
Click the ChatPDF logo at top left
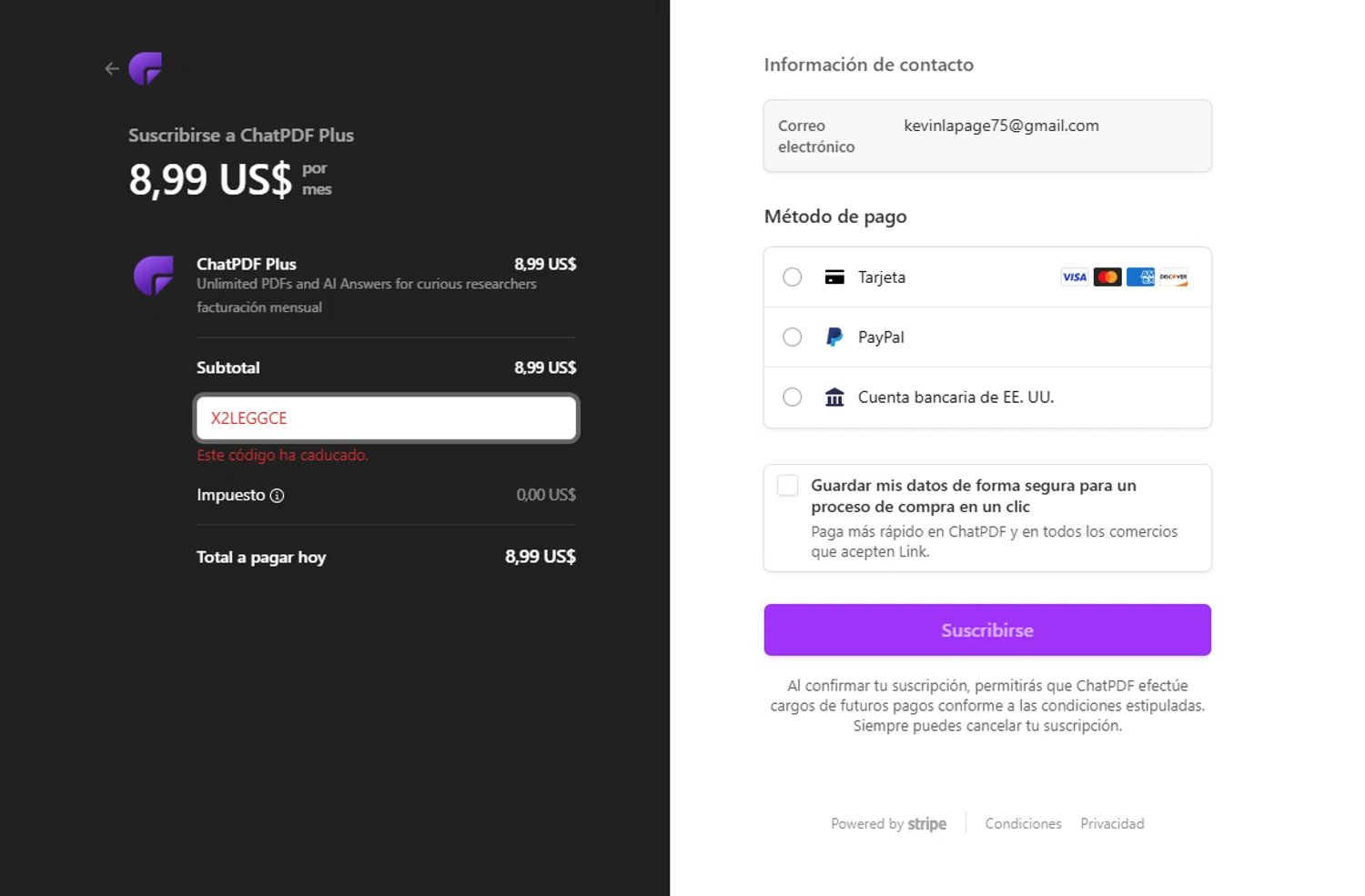coord(146,68)
